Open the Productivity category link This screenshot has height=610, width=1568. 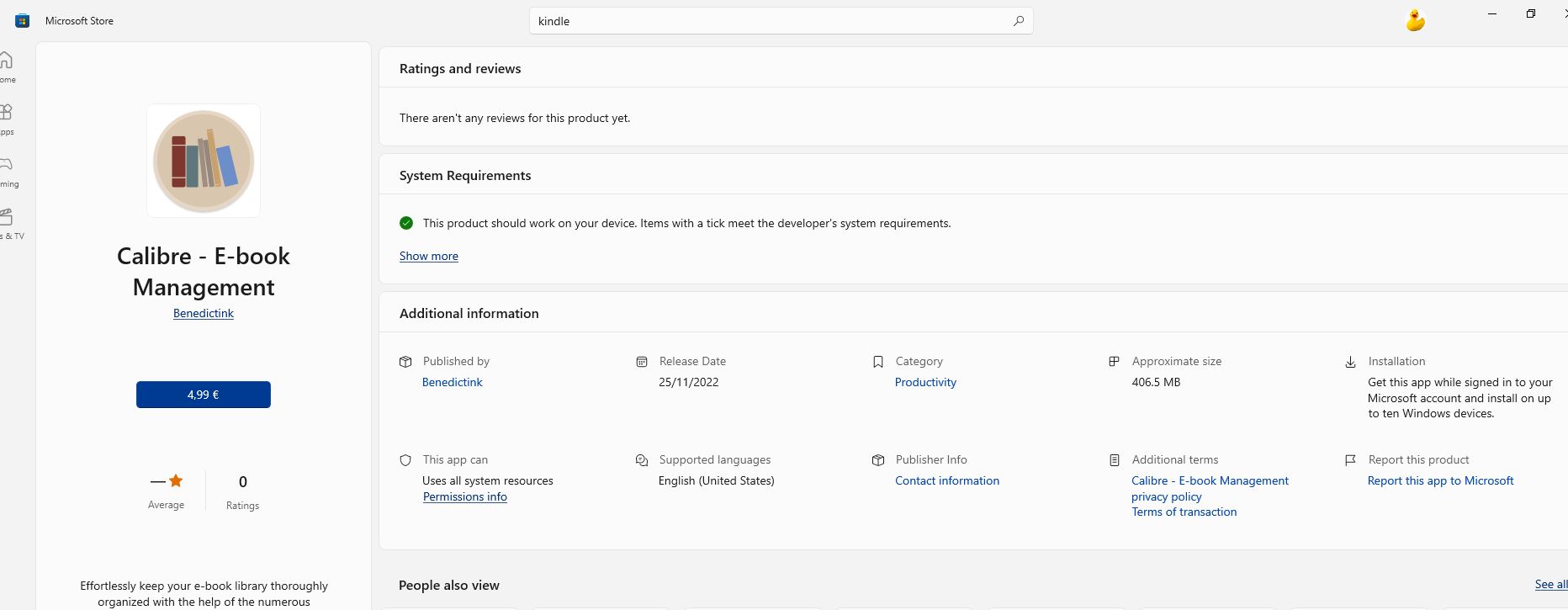925,382
